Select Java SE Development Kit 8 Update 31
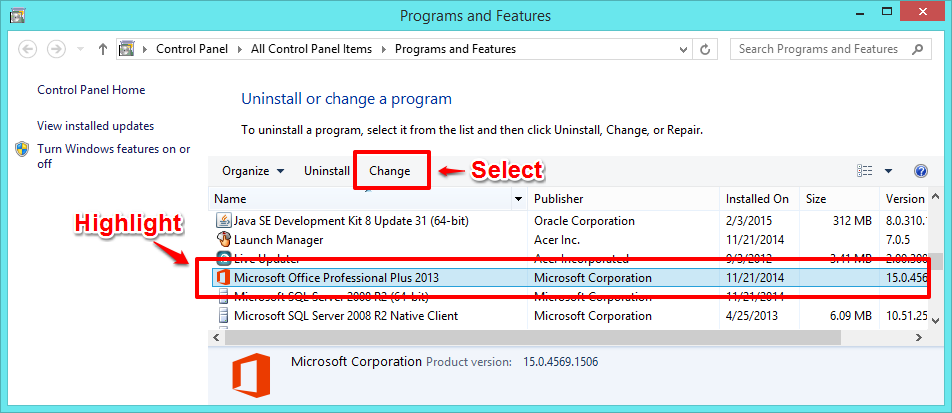 (351, 221)
